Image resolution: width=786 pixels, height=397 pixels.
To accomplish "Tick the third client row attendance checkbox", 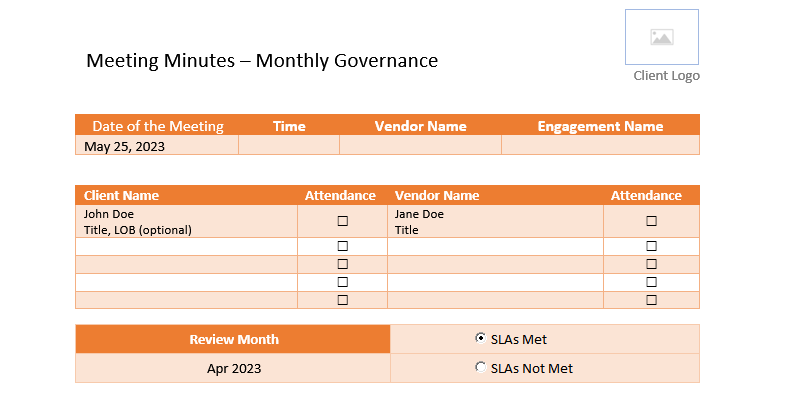I will coord(342,264).
